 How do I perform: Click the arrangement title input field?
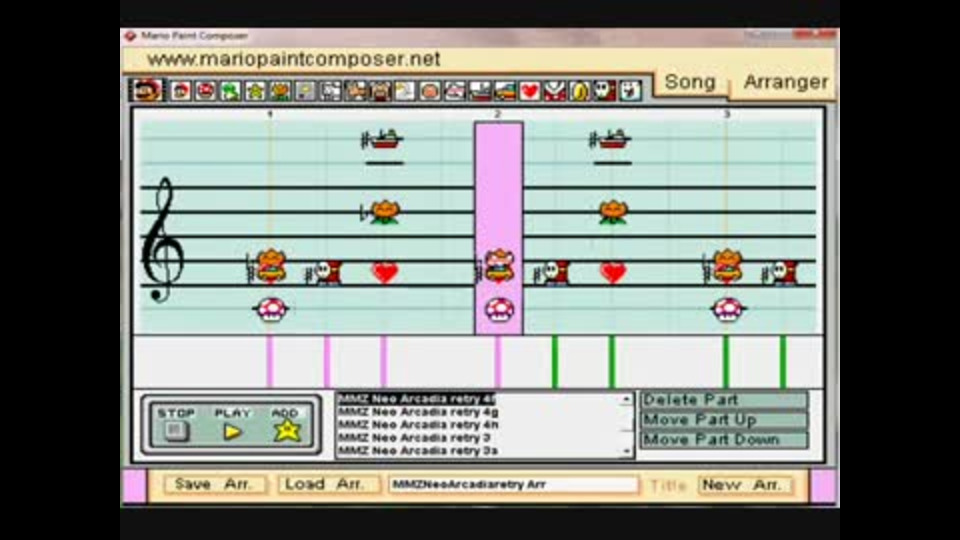(513, 484)
